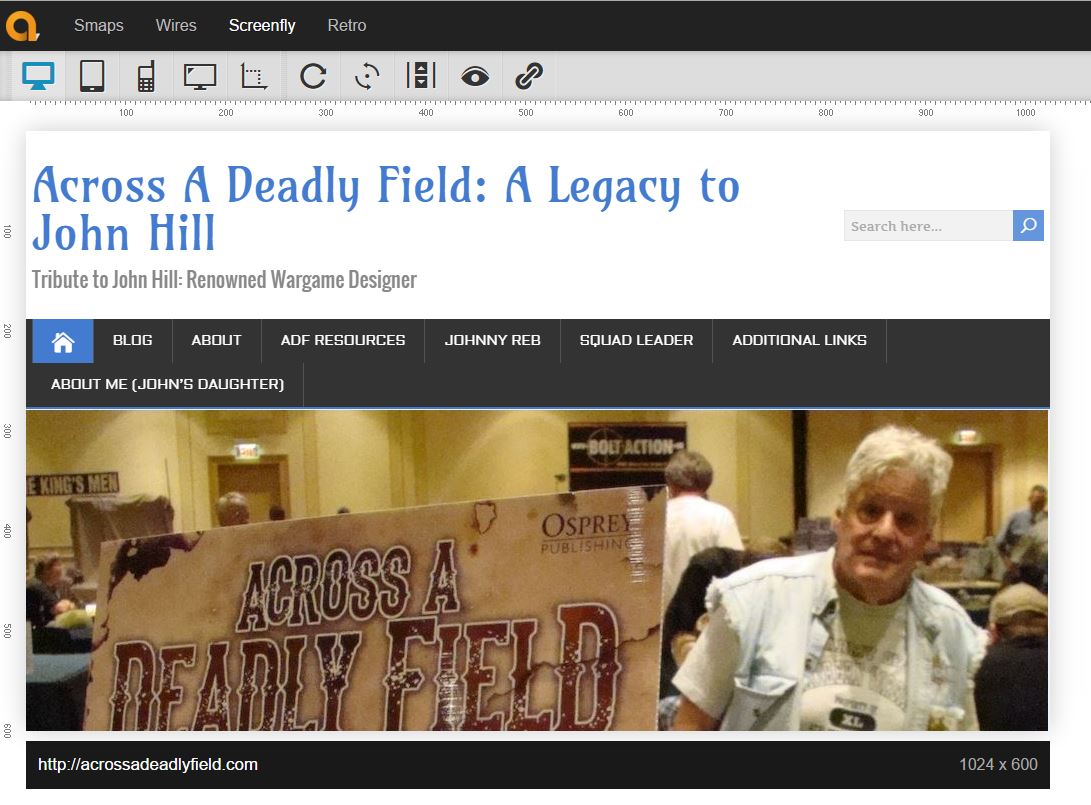This screenshot has height=805, width=1091.
Task: Open the Wires tab
Action: (x=176, y=26)
